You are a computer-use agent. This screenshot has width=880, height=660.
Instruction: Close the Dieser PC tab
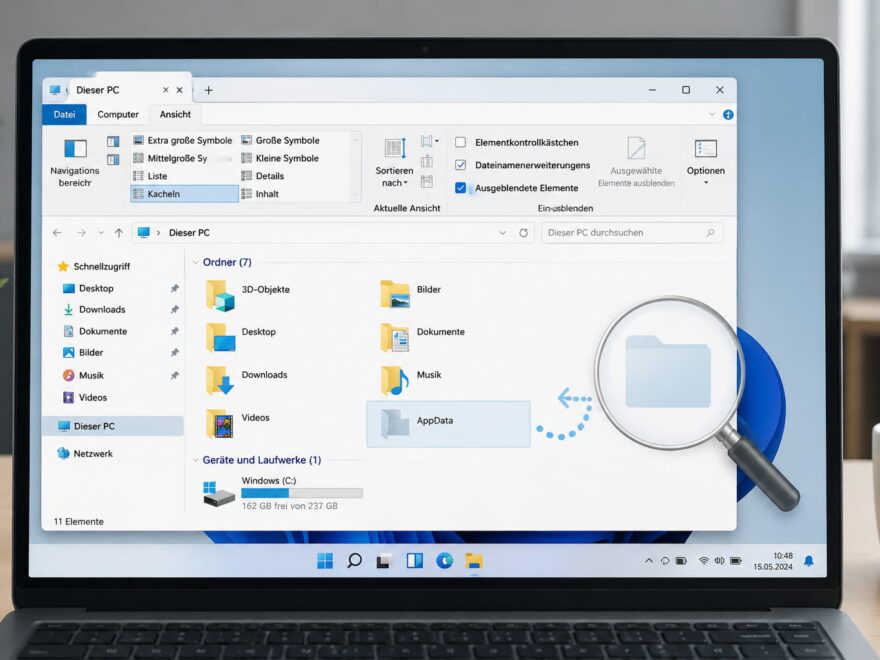click(180, 90)
